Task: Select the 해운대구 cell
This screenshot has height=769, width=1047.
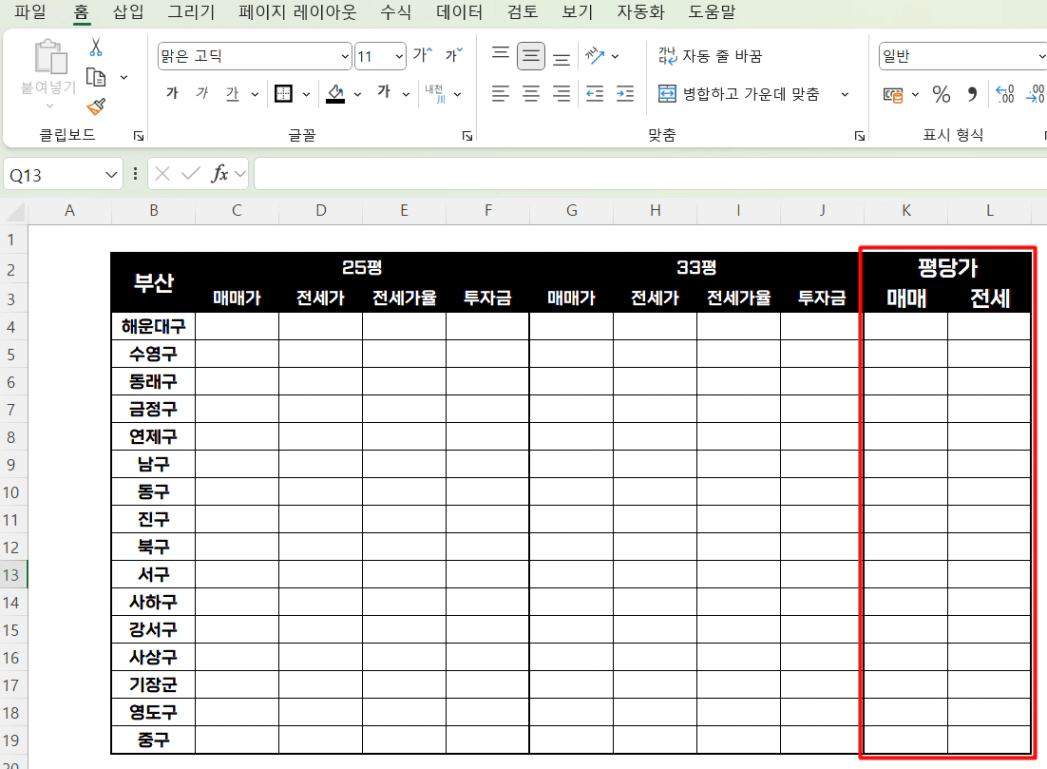Action: tap(153, 326)
